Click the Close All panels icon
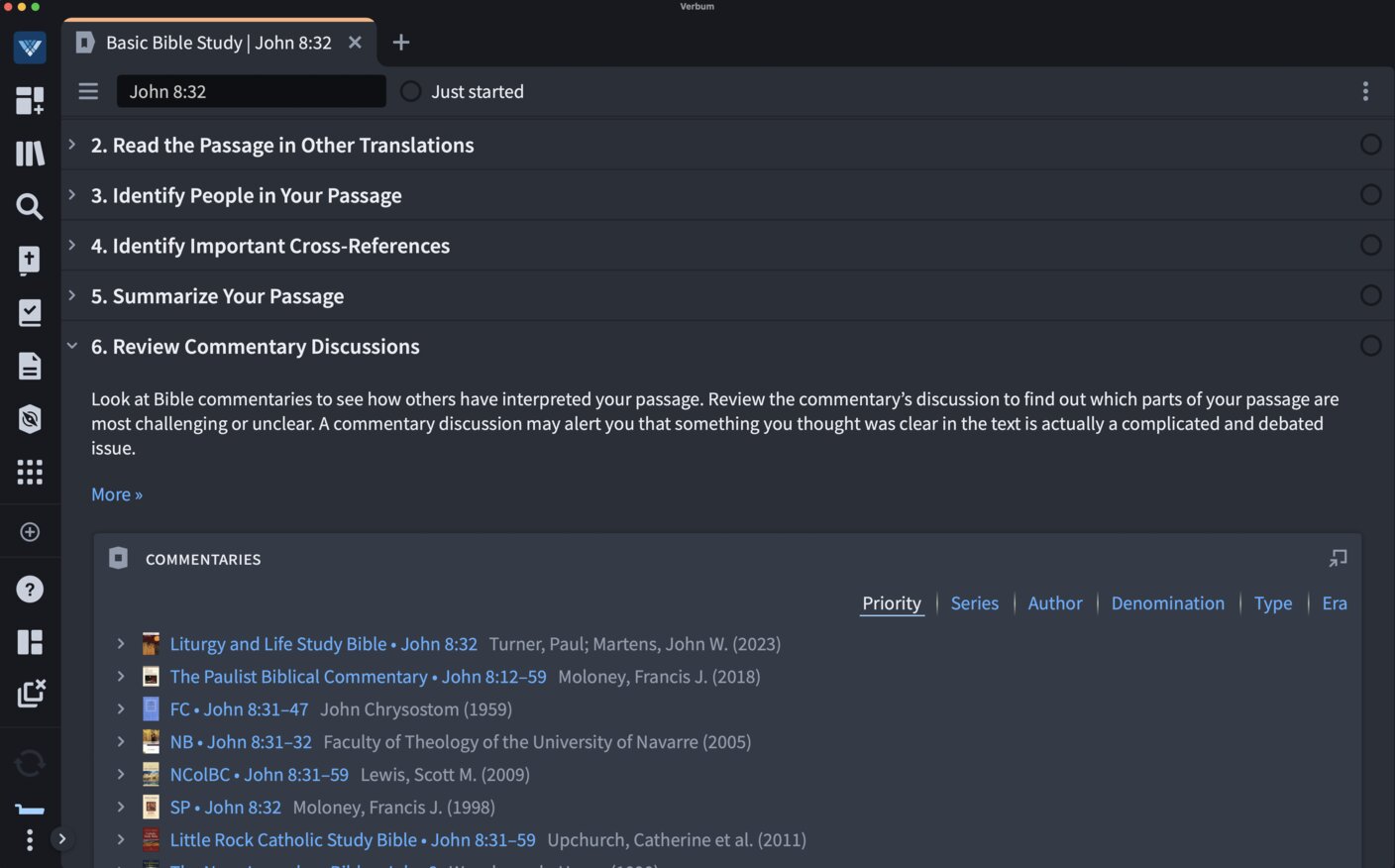The width and height of the screenshot is (1395, 868). pos(30,693)
